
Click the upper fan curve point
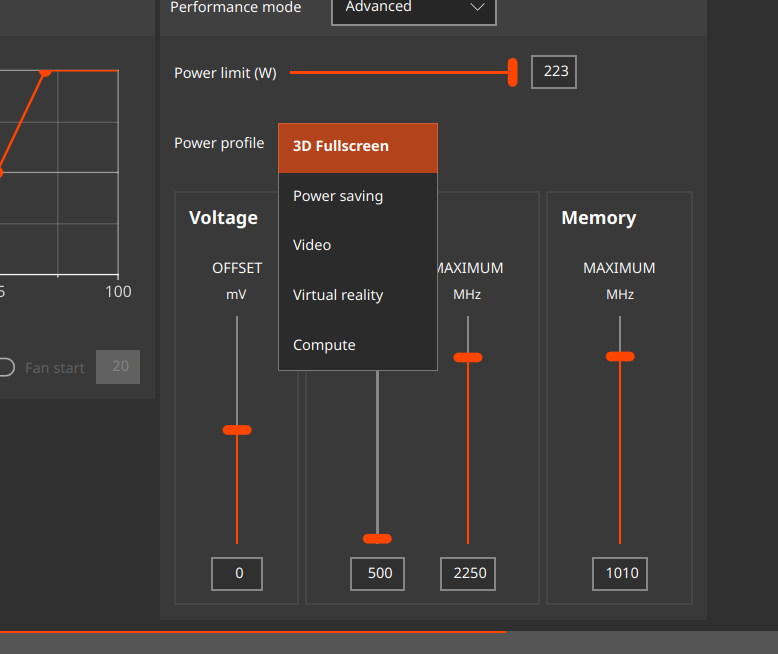coord(45,71)
